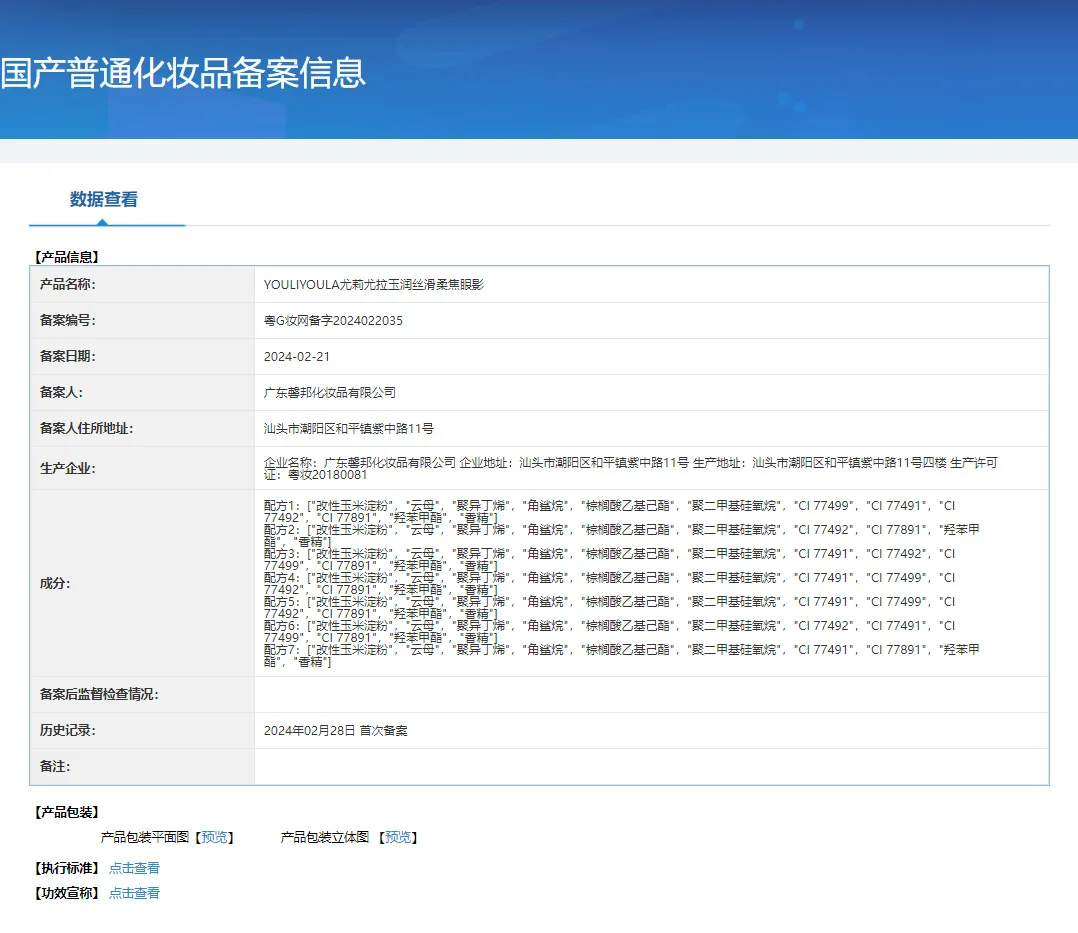1078x933 pixels.
Task: Preview the 产品包装平面图 image
Action: (x=214, y=837)
